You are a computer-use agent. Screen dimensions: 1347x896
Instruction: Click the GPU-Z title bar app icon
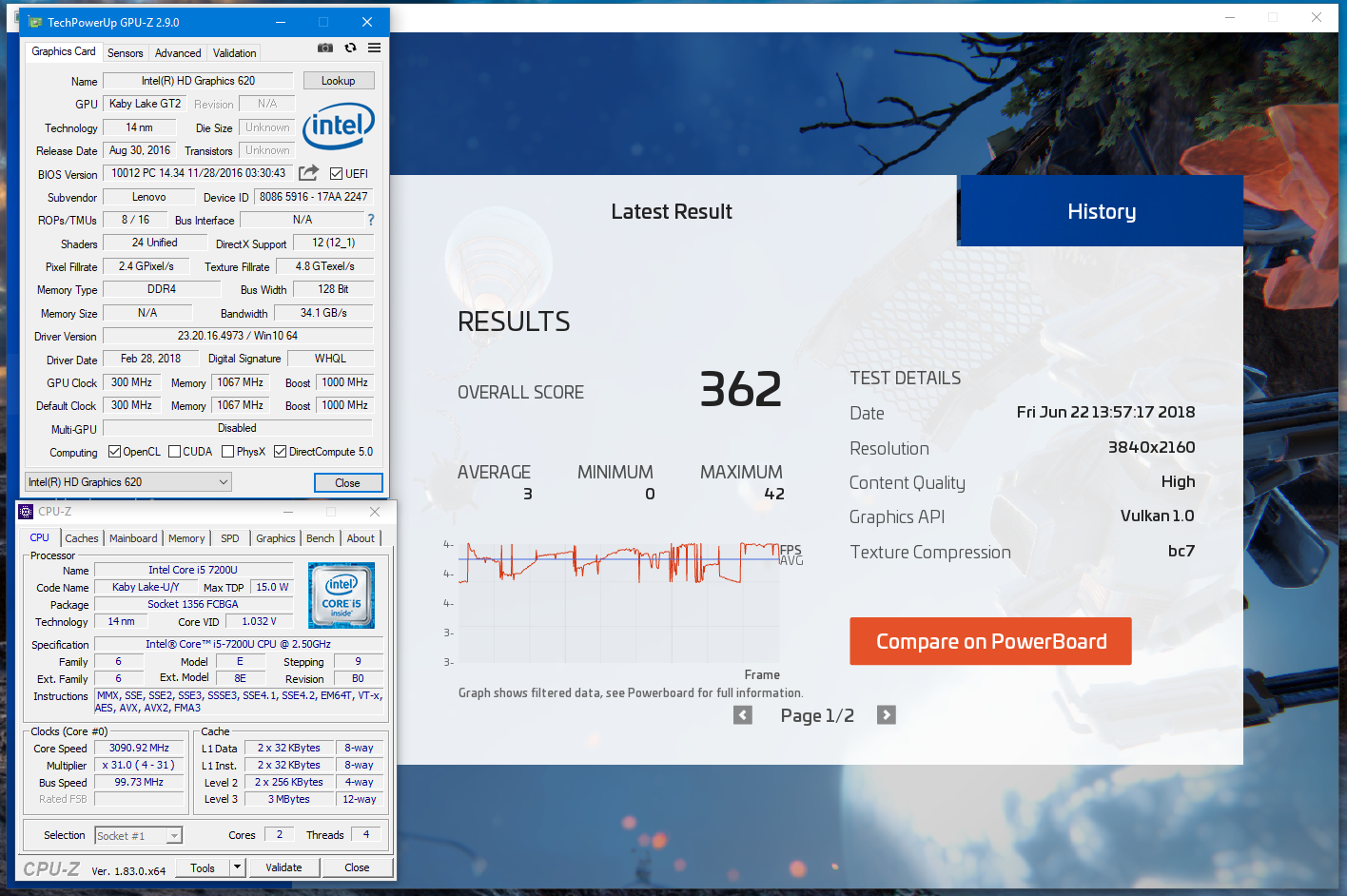coord(35,22)
